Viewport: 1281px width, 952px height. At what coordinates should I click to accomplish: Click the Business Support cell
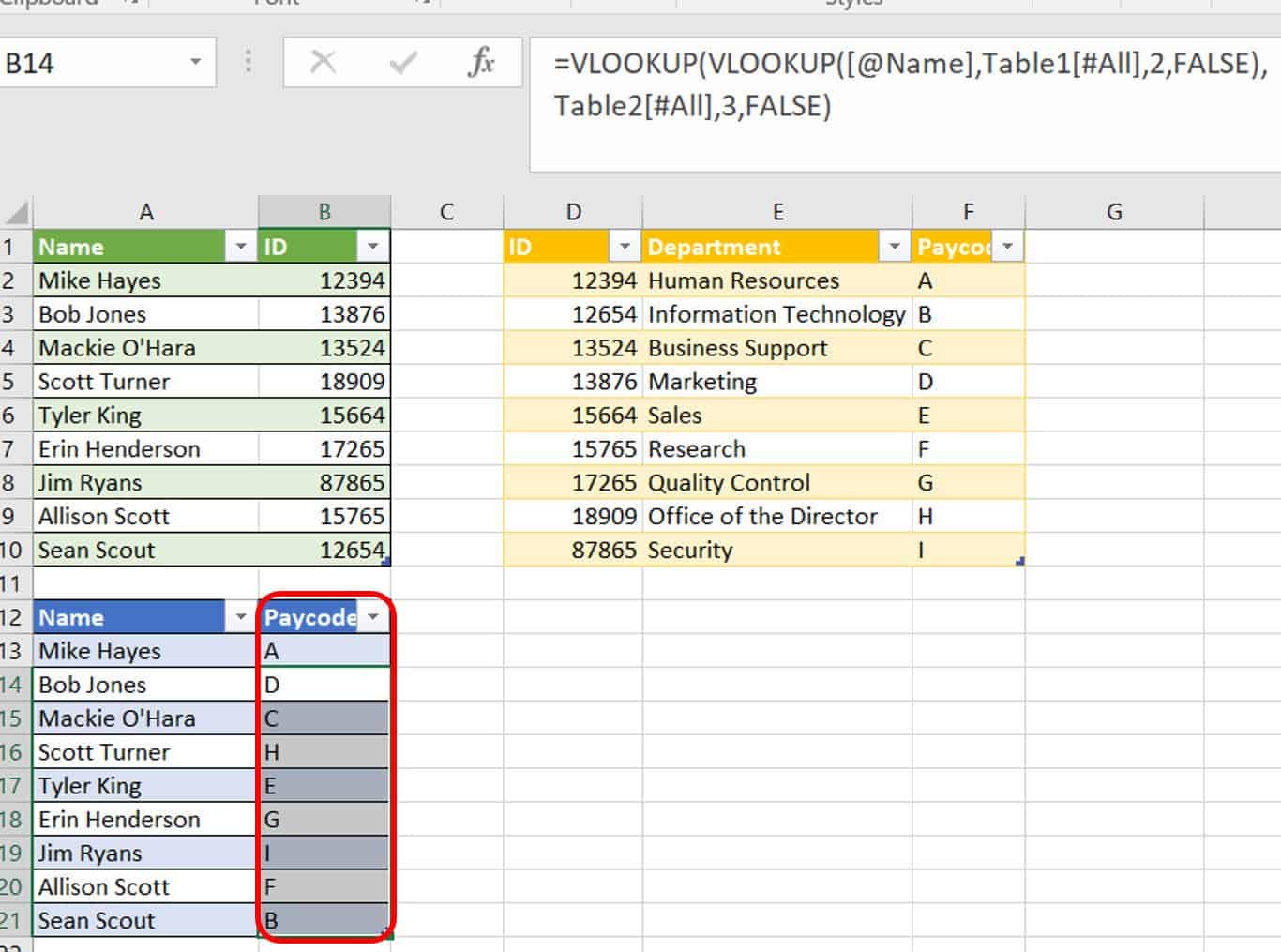(x=777, y=348)
